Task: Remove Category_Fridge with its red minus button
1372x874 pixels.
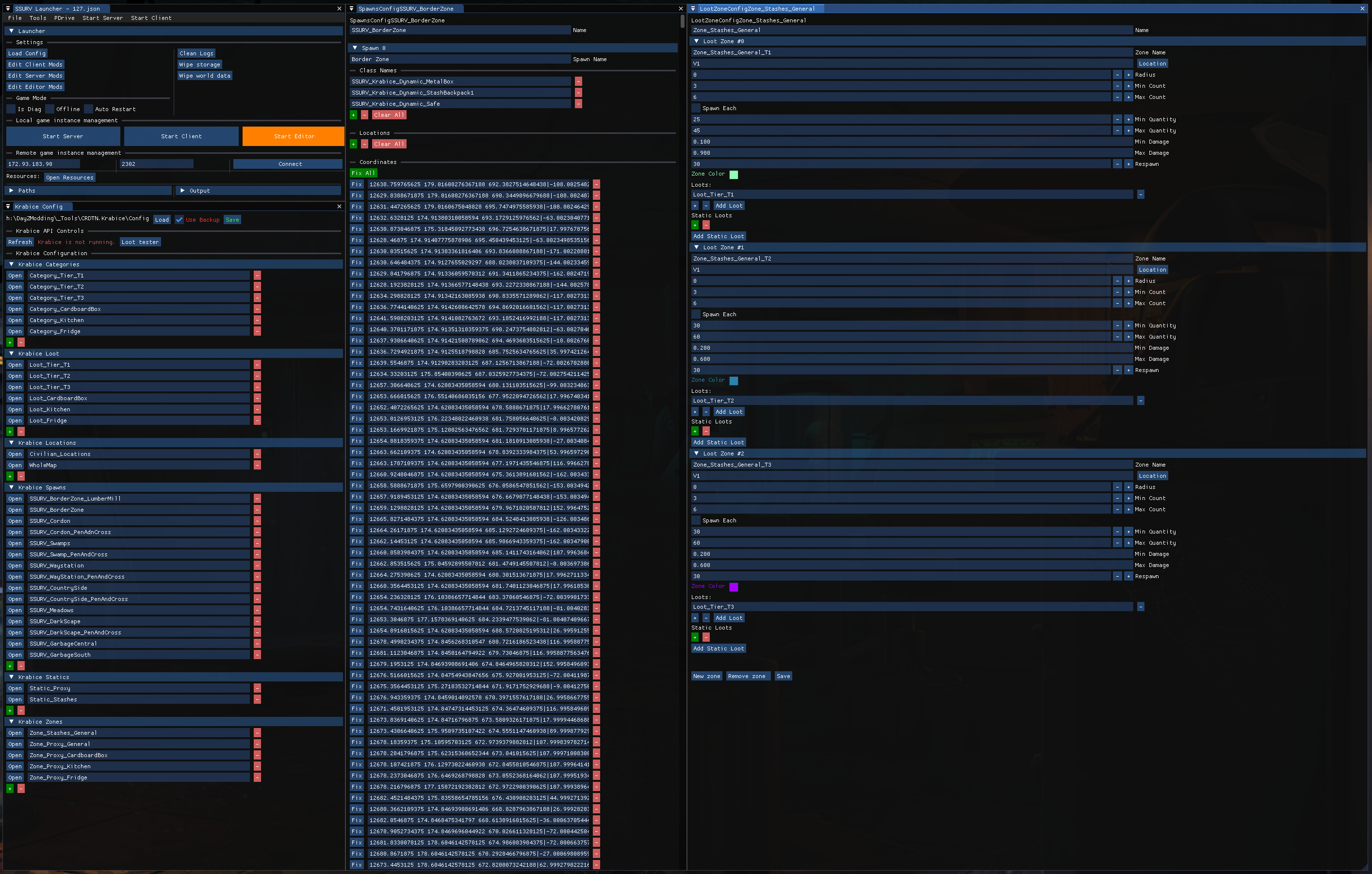Action: pyautogui.click(x=258, y=332)
